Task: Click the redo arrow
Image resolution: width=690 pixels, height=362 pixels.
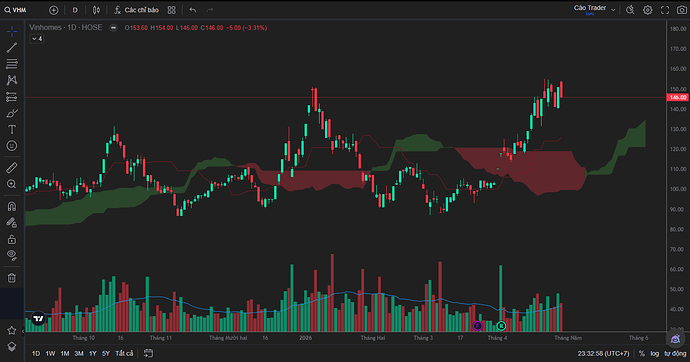Action: 210,10
